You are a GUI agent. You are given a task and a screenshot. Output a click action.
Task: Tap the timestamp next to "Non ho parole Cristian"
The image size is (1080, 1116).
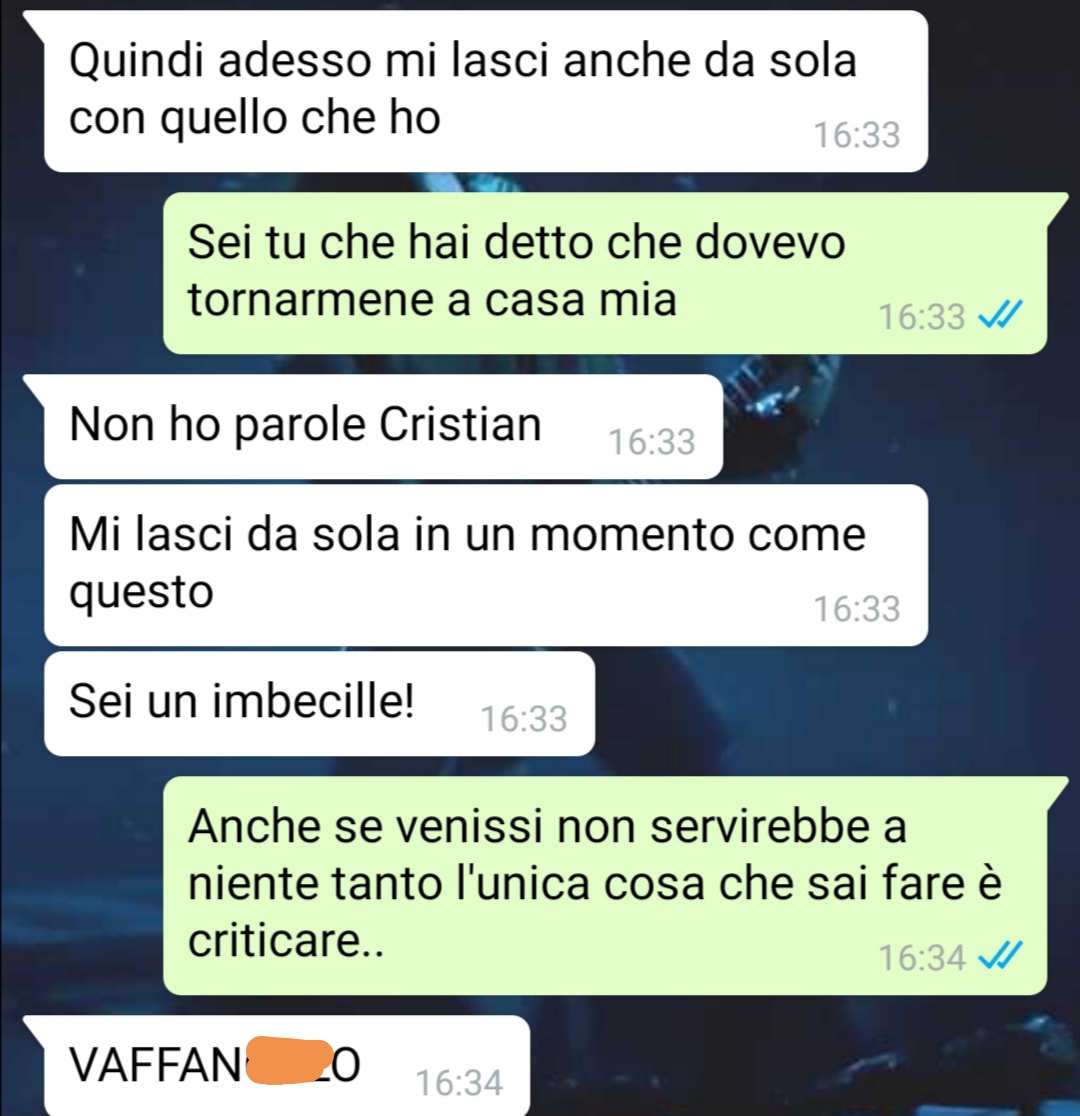(651, 441)
